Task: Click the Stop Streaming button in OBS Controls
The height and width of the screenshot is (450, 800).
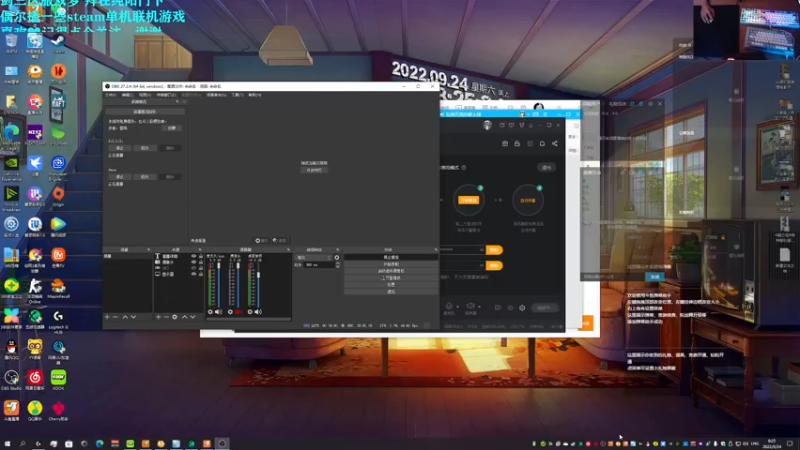Action: pyautogui.click(x=391, y=257)
